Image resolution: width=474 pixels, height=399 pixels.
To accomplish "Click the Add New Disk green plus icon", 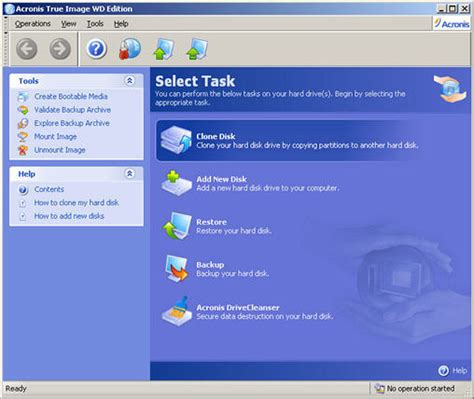I will point(176,183).
